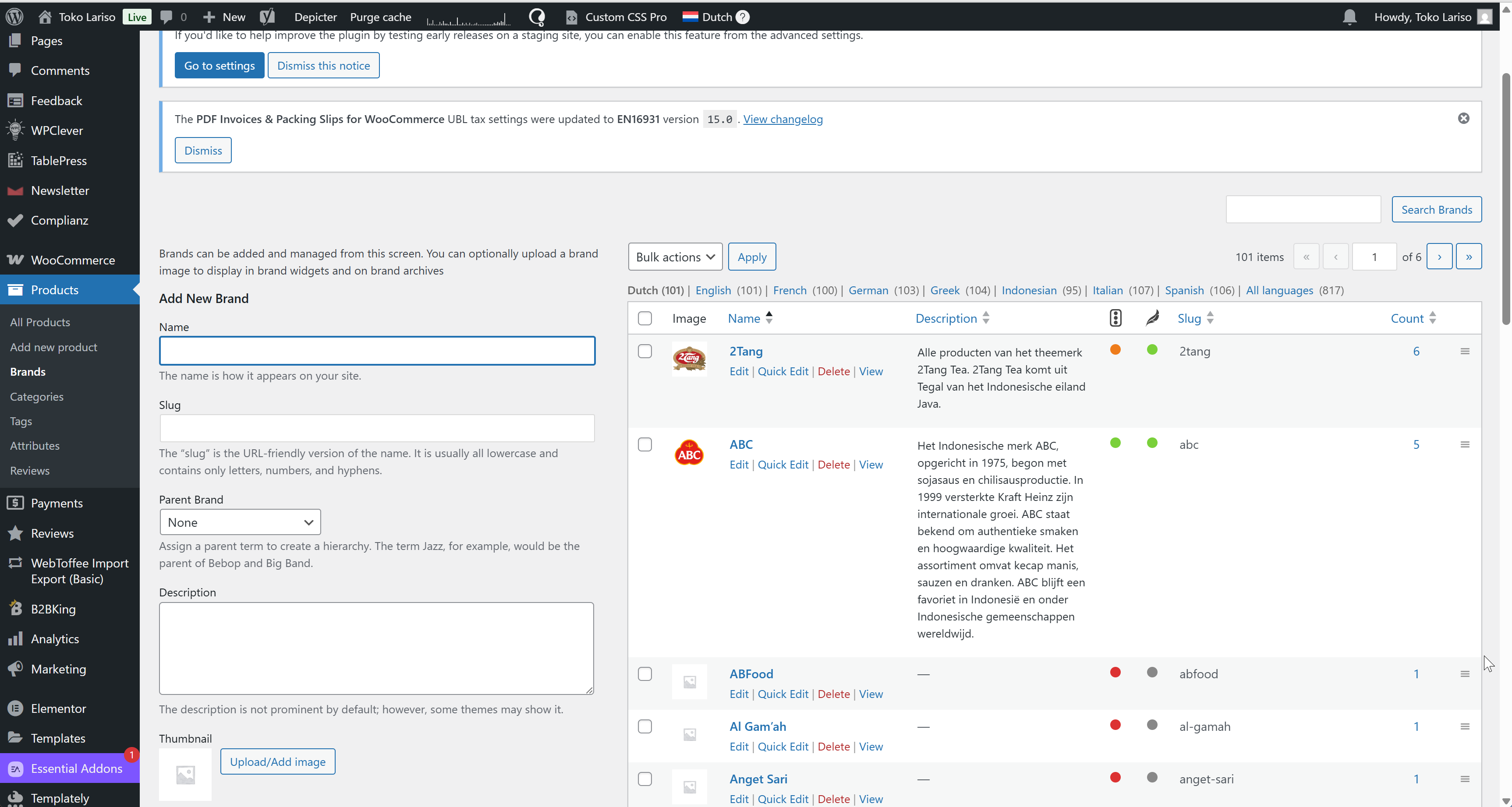Click the green SEO score dot for ABC
Viewport: 1512px width, 807px height.
pyautogui.click(x=1116, y=443)
